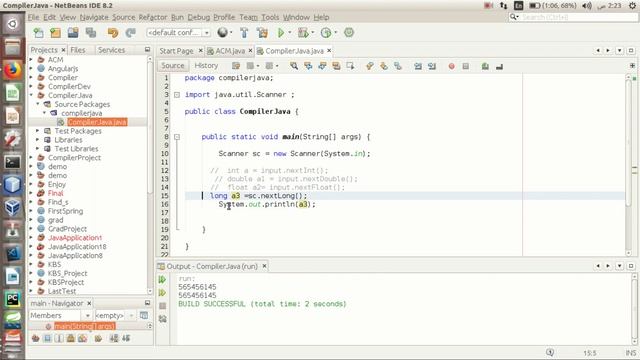Click the Undo arrow in toolbar
Image resolution: width=640 pixels, height=360 pixels.
tap(113, 33)
